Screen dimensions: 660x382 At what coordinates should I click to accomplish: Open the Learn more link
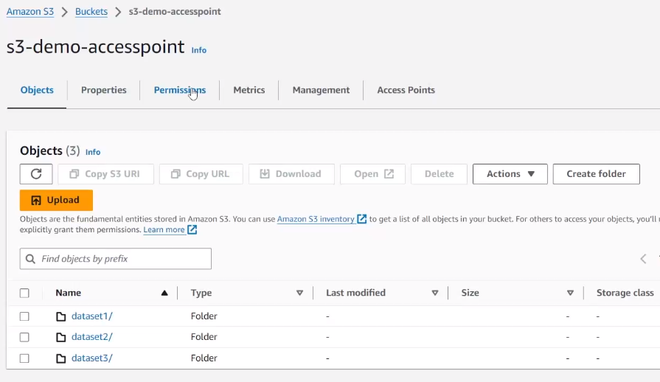pyautogui.click(x=164, y=230)
